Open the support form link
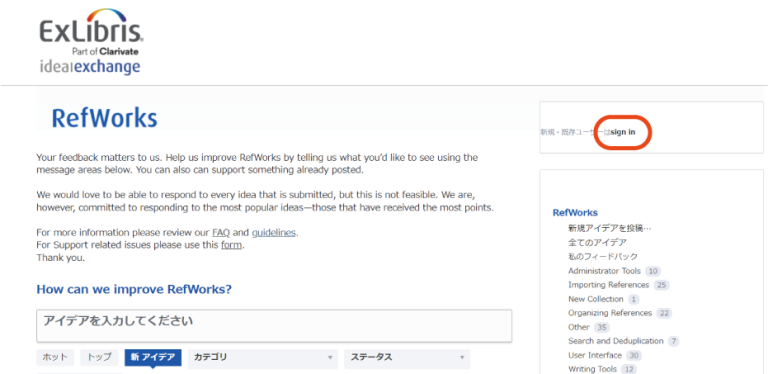Viewport: 768px width, 374px height. [231, 245]
